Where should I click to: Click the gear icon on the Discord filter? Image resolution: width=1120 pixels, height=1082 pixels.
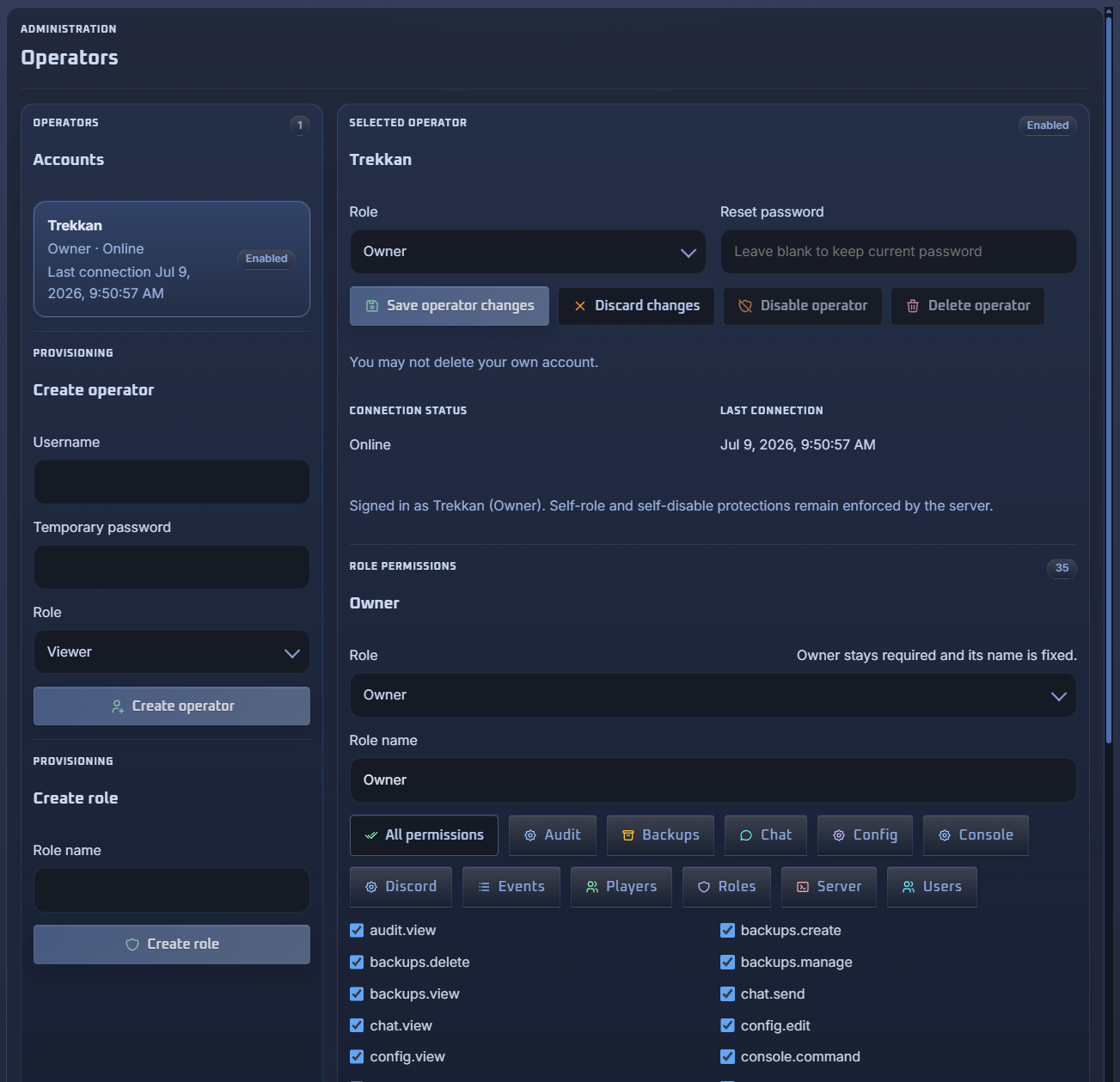click(371, 887)
